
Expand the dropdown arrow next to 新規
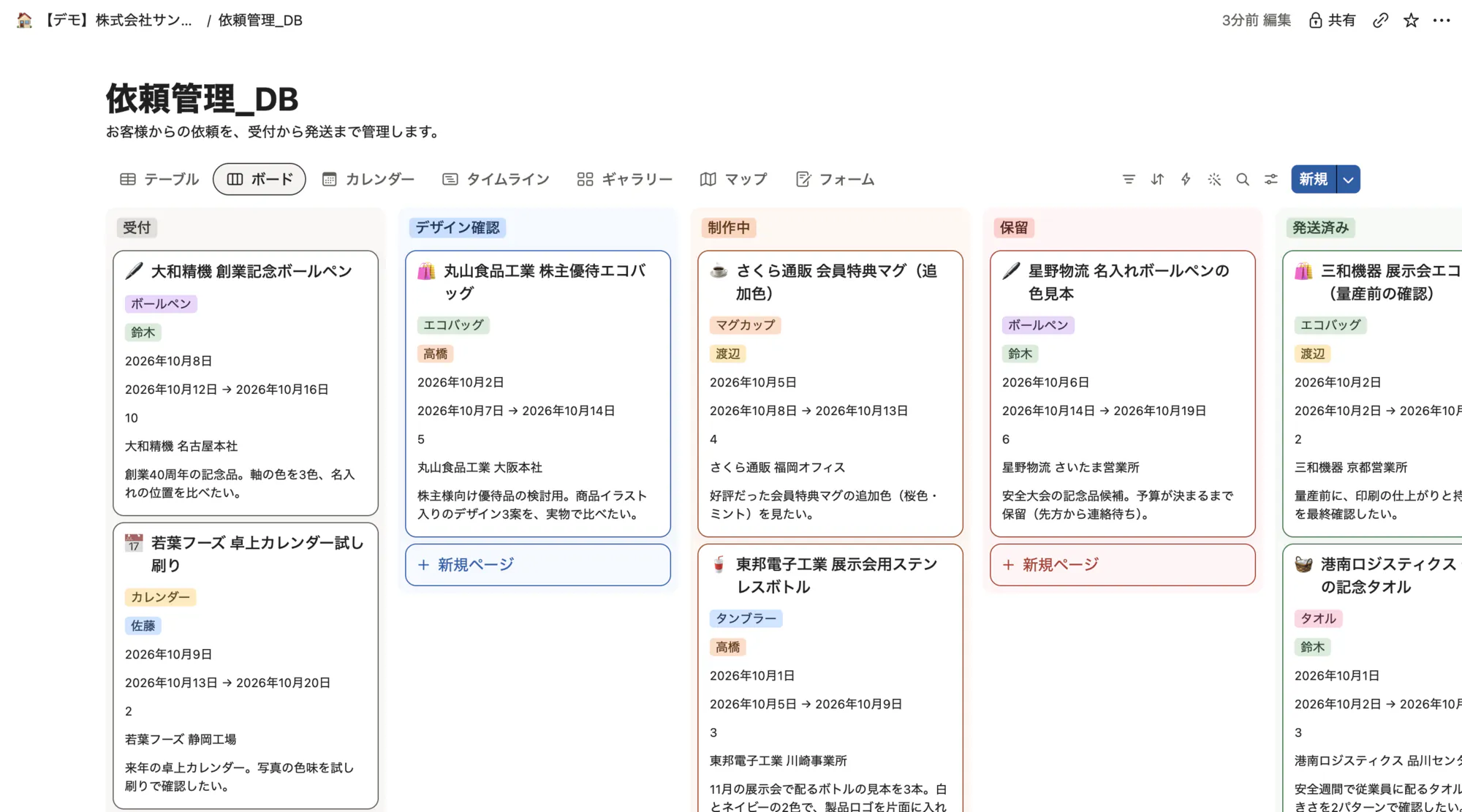1349,179
